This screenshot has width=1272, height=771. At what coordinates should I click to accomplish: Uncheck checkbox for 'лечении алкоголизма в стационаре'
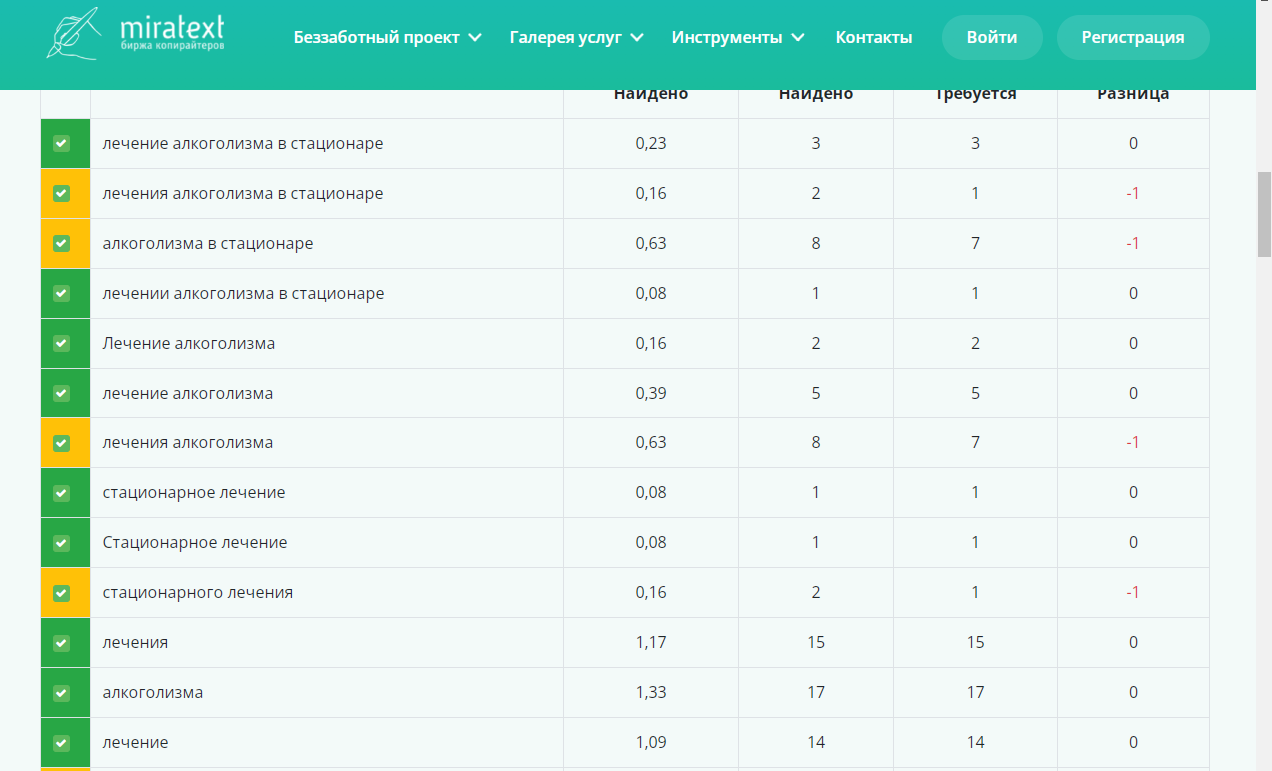[61, 293]
